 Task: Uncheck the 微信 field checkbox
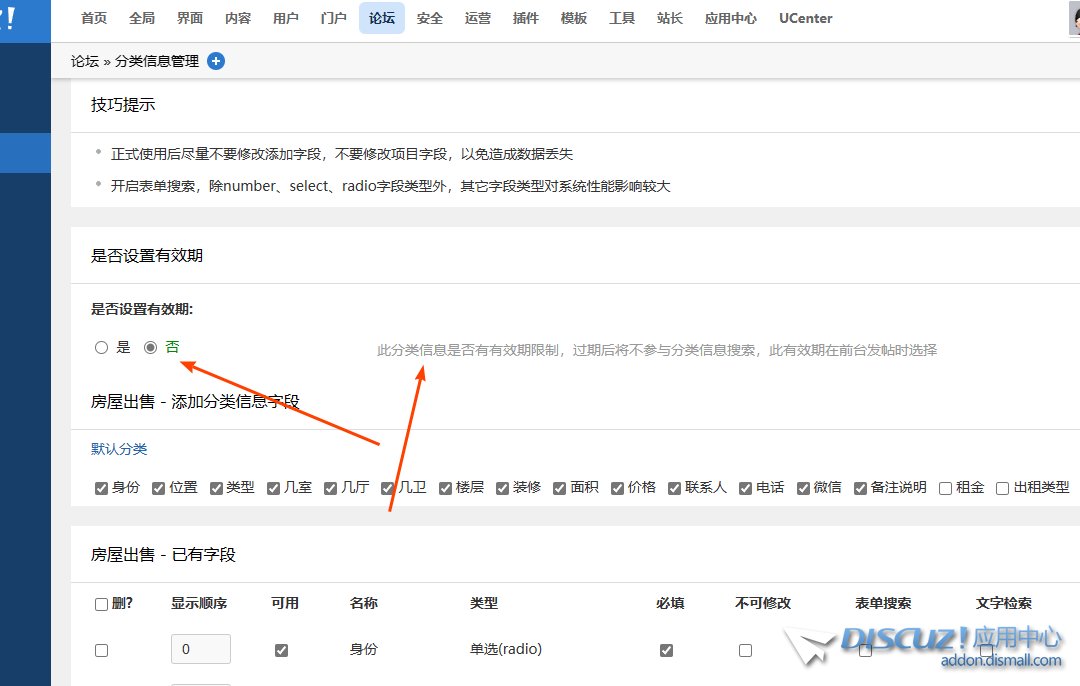(x=803, y=488)
